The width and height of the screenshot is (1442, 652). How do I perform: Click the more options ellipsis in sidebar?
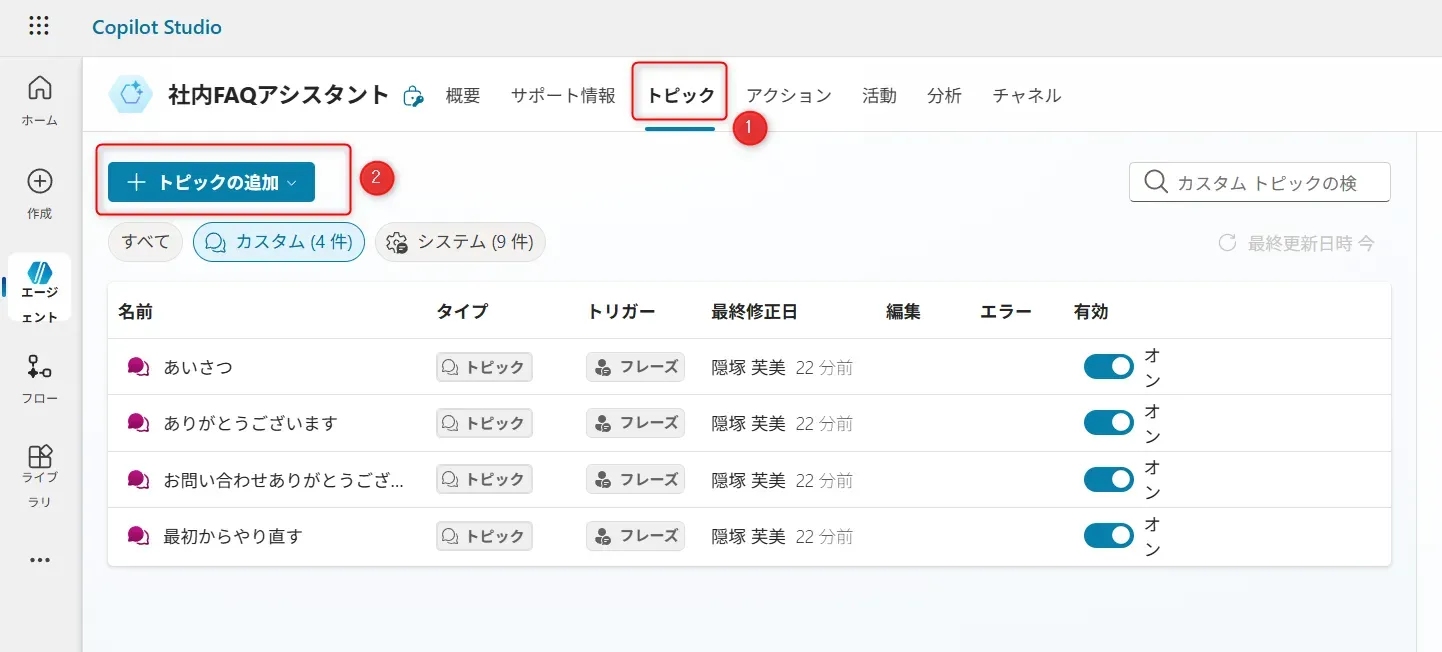tap(40, 560)
